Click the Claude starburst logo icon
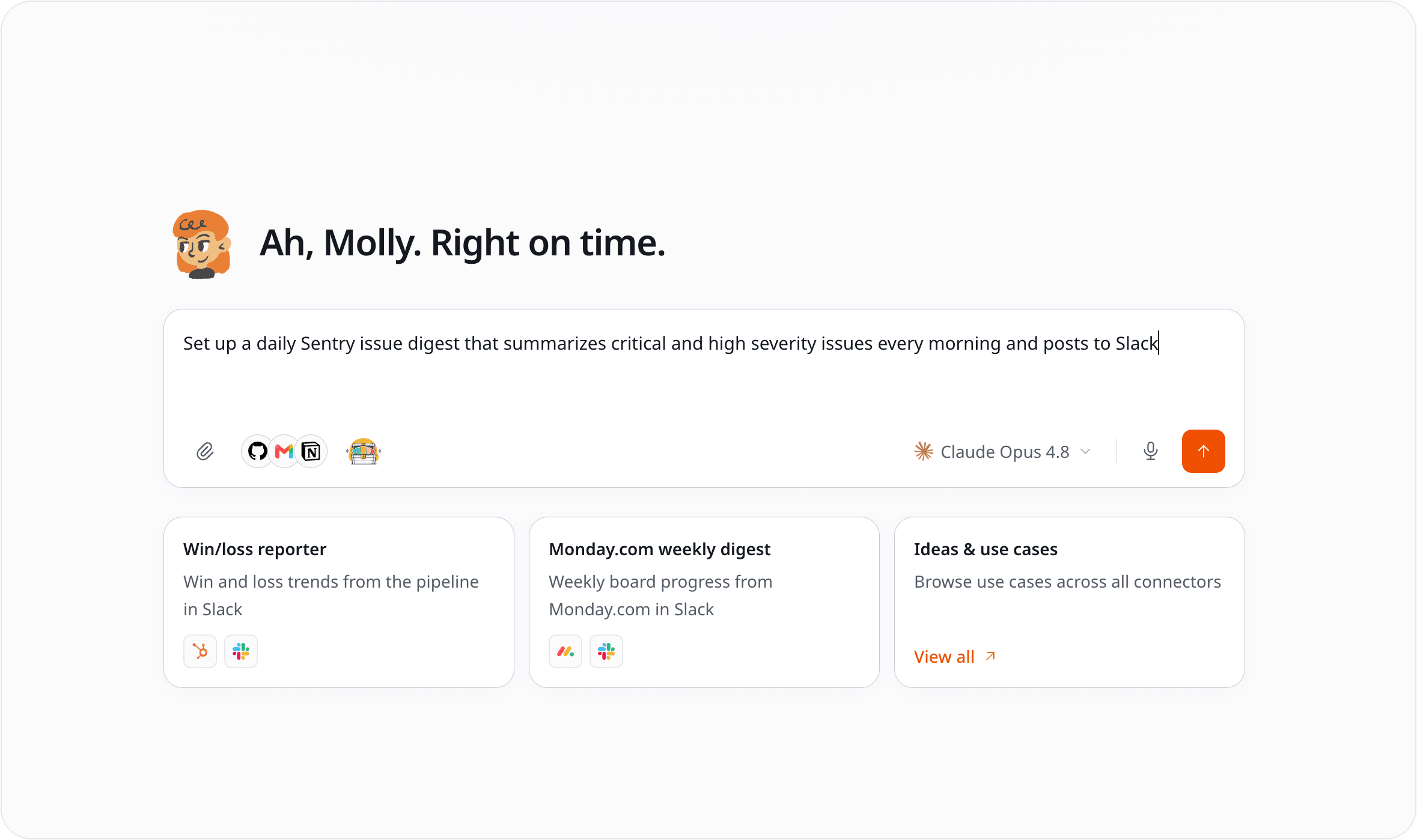 924,451
